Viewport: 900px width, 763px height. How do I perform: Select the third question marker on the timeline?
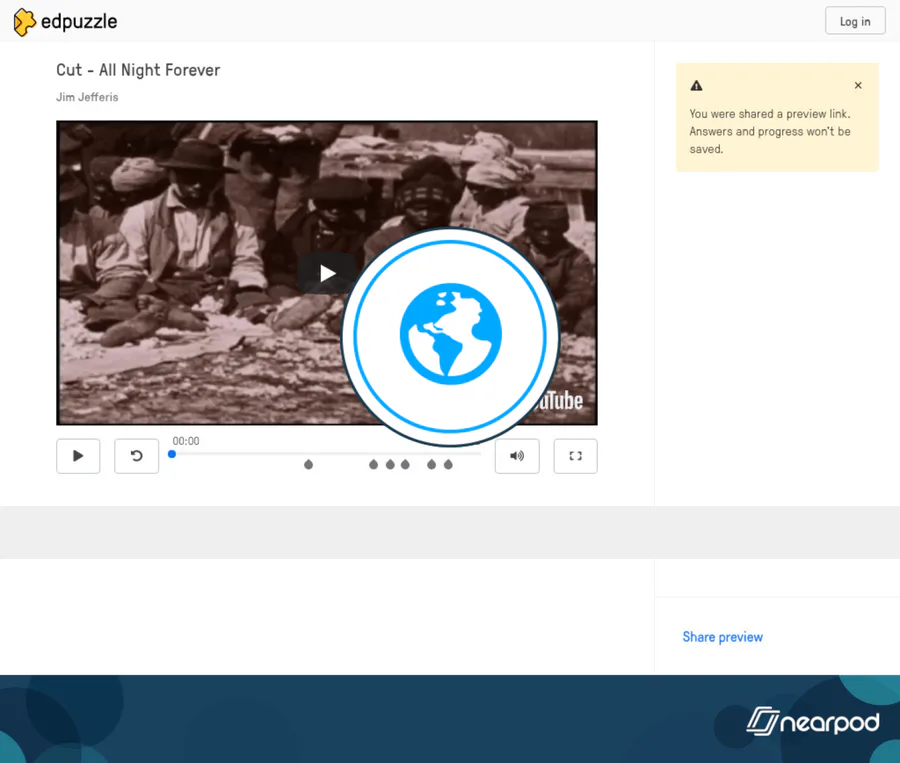[390, 464]
